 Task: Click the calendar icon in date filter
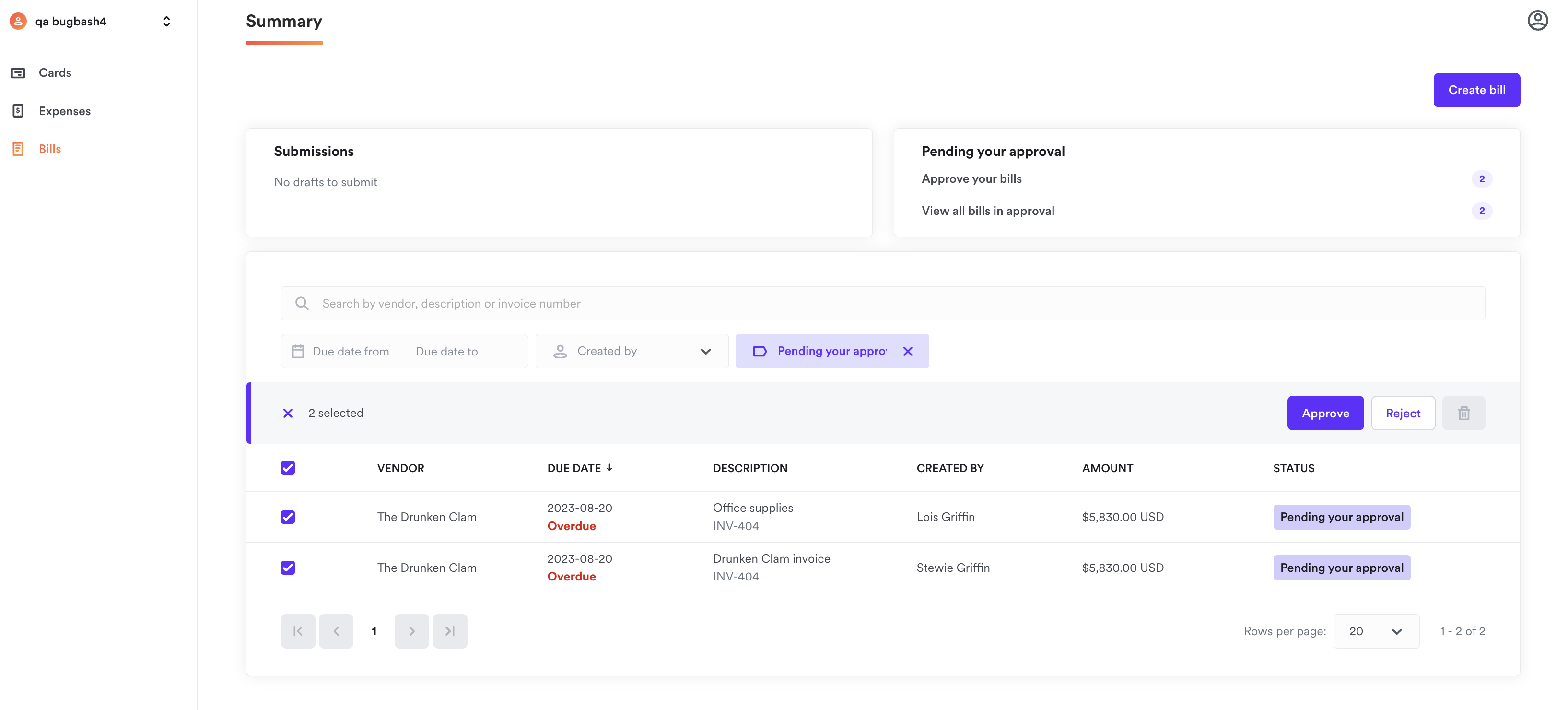point(298,351)
